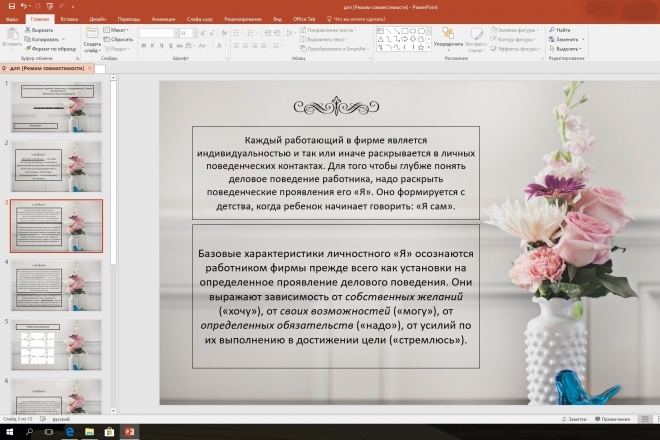Viewport: 660px width, 440px height.
Task: Open the Макет layout dropdown
Action: pyautogui.click(x=116, y=30)
